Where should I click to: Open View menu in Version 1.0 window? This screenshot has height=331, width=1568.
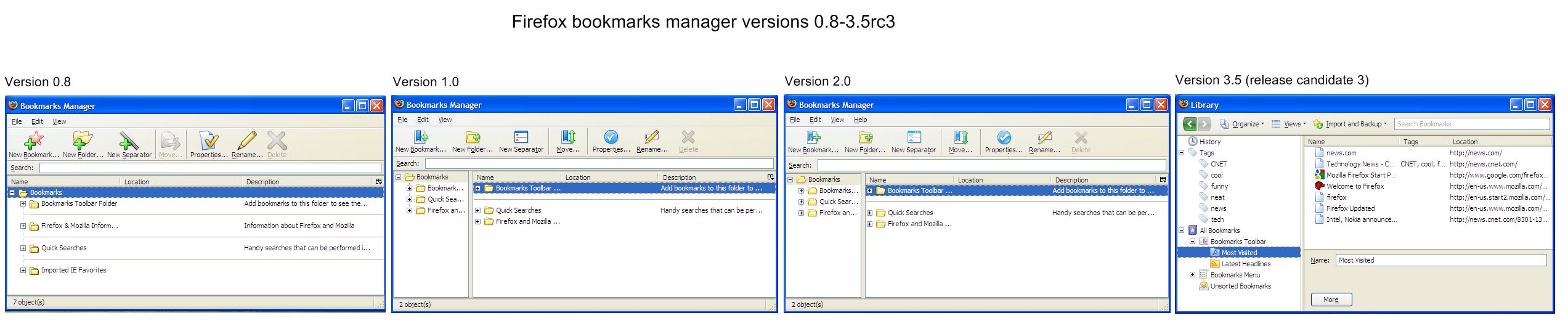(445, 120)
